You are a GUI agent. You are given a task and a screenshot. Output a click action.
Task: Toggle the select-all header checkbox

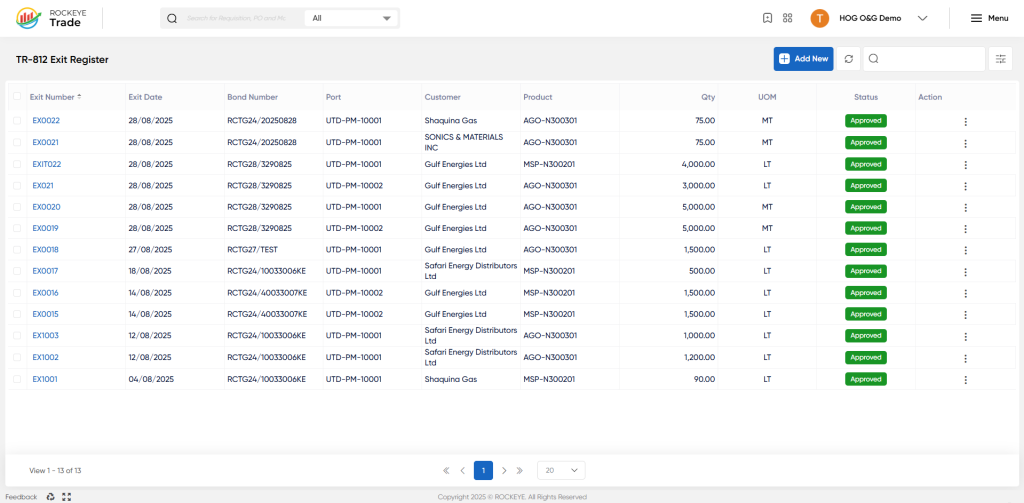17,97
